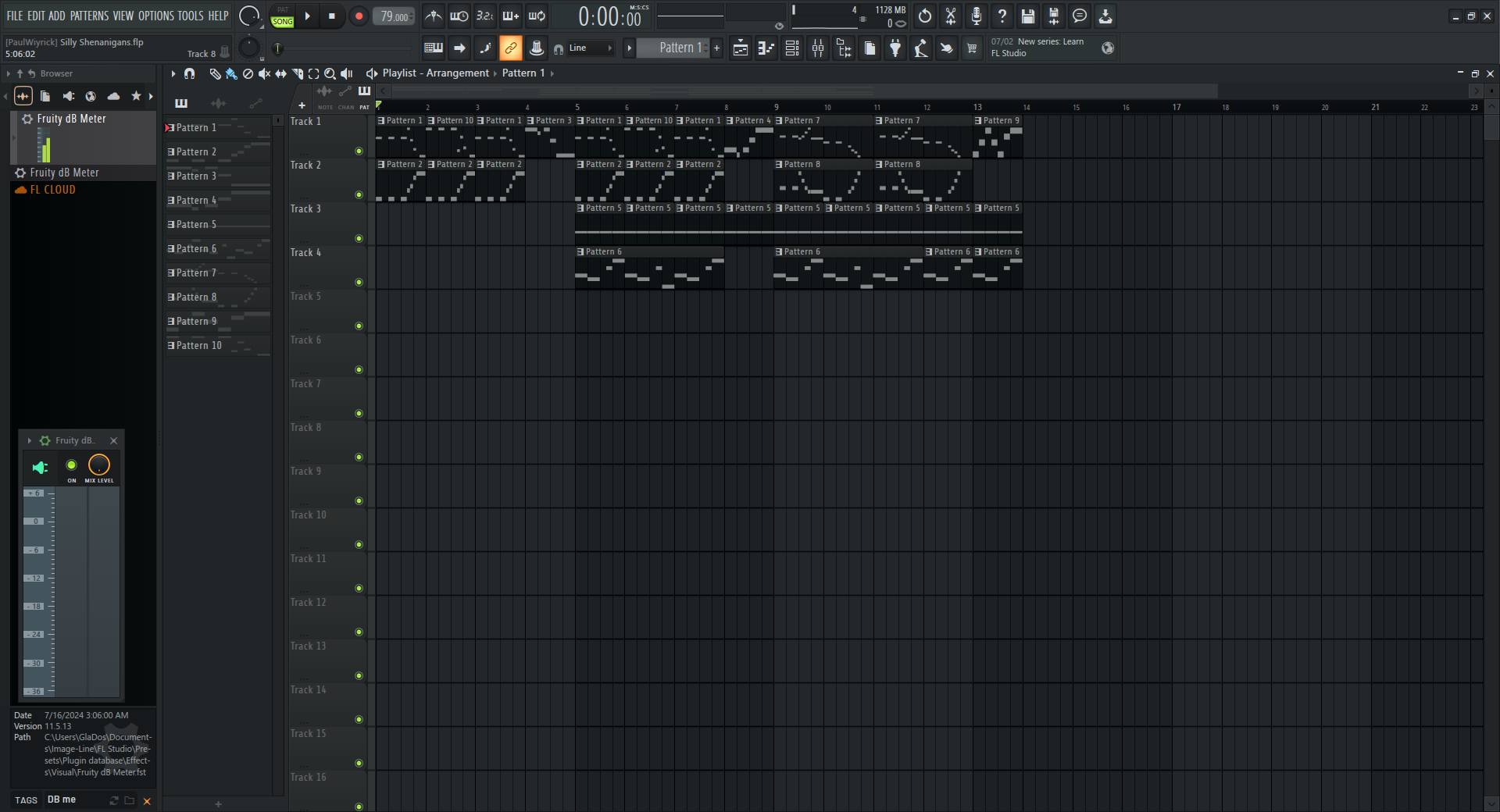Open the ADD menu
Screen dimensions: 1500x812
point(57,16)
